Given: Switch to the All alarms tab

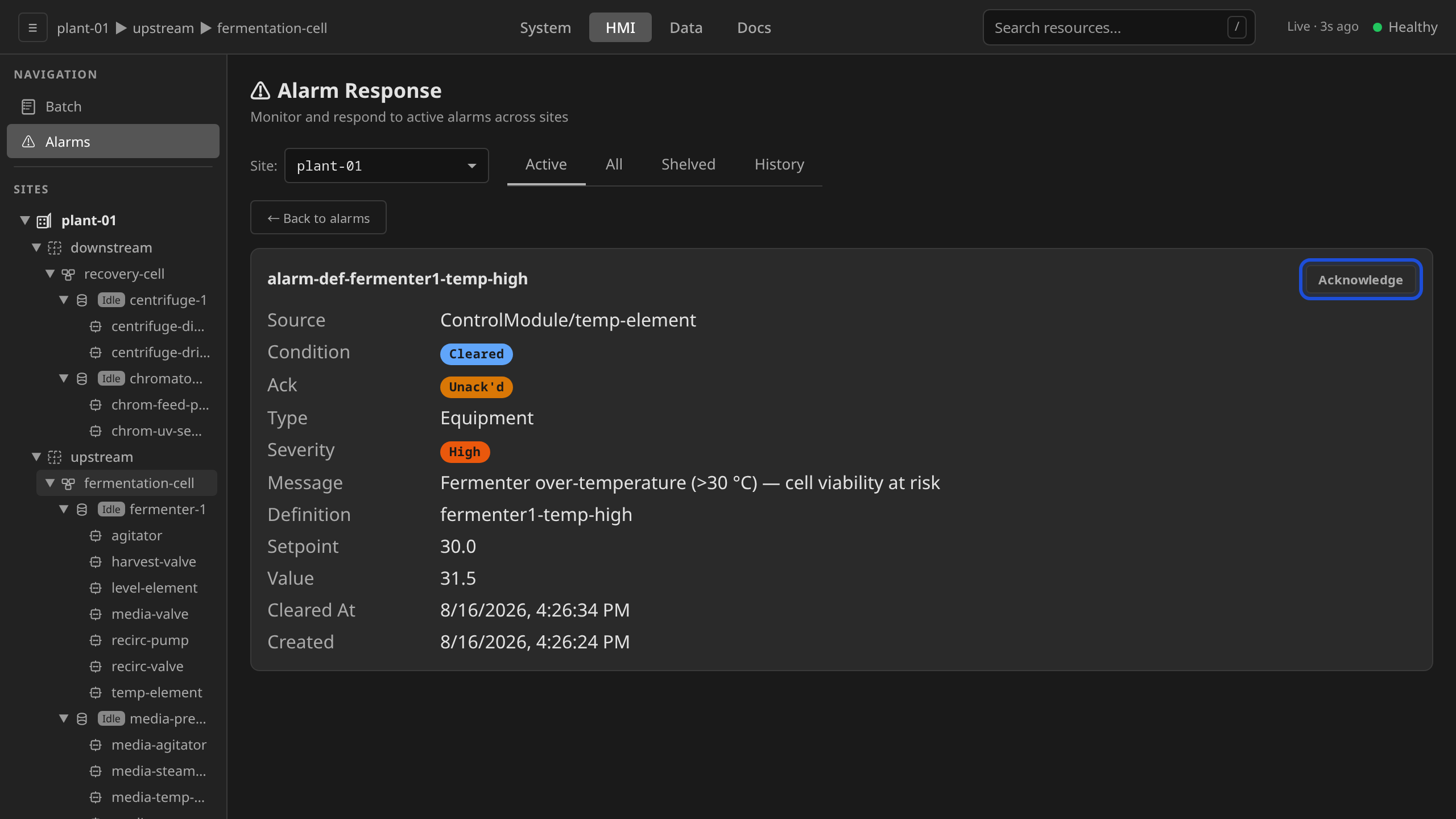Looking at the screenshot, I should (x=614, y=164).
